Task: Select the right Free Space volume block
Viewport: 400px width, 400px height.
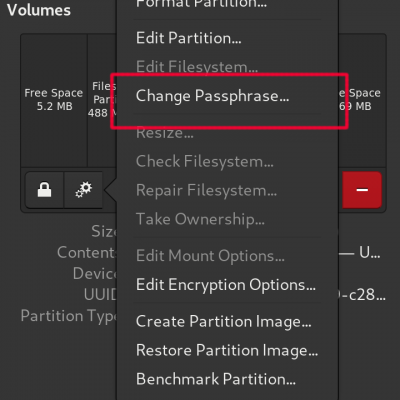Action: click(x=362, y=100)
